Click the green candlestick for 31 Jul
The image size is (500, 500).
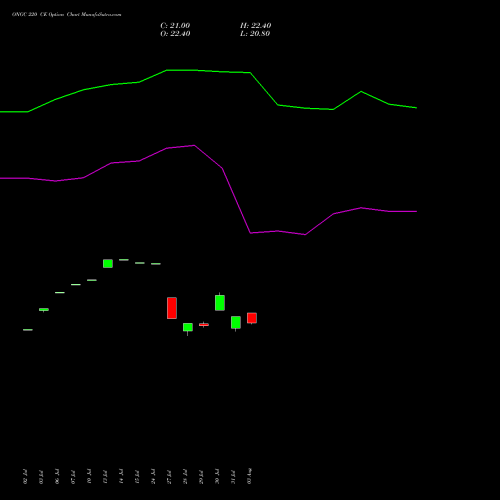click(x=236, y=323)
